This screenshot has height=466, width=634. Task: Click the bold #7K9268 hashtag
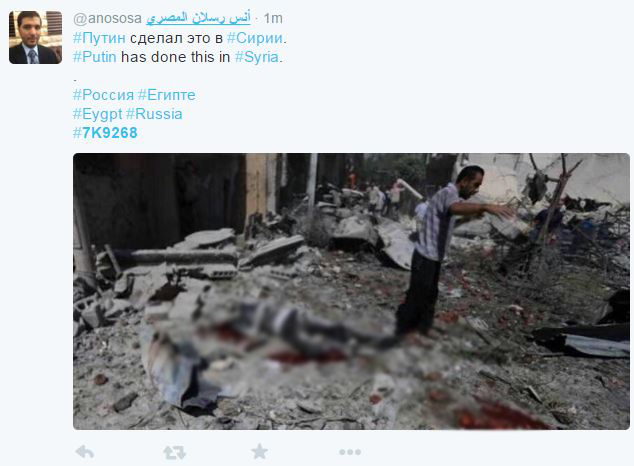(x=106, y=133)
